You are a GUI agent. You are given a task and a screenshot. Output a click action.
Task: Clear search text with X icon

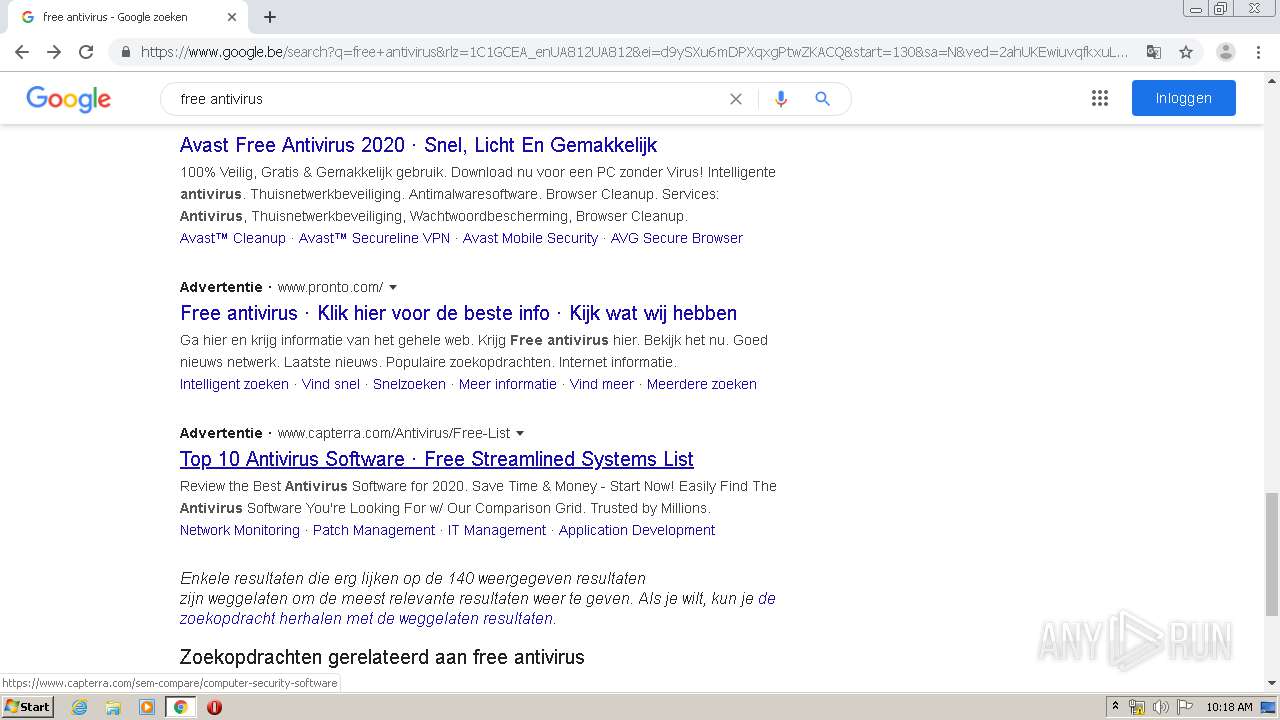[736, 99]
